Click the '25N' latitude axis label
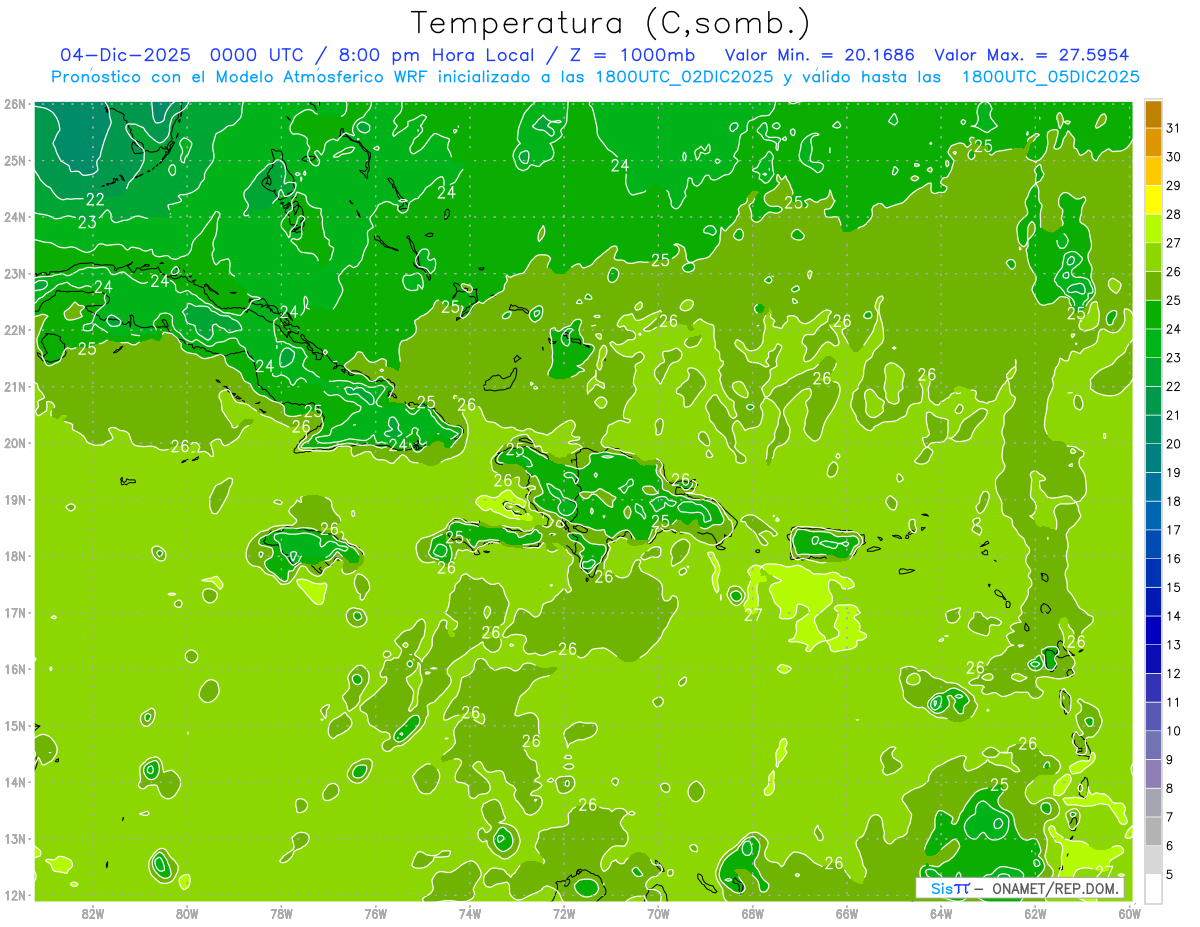1200x927 pixels. click(x=14, y=160)
